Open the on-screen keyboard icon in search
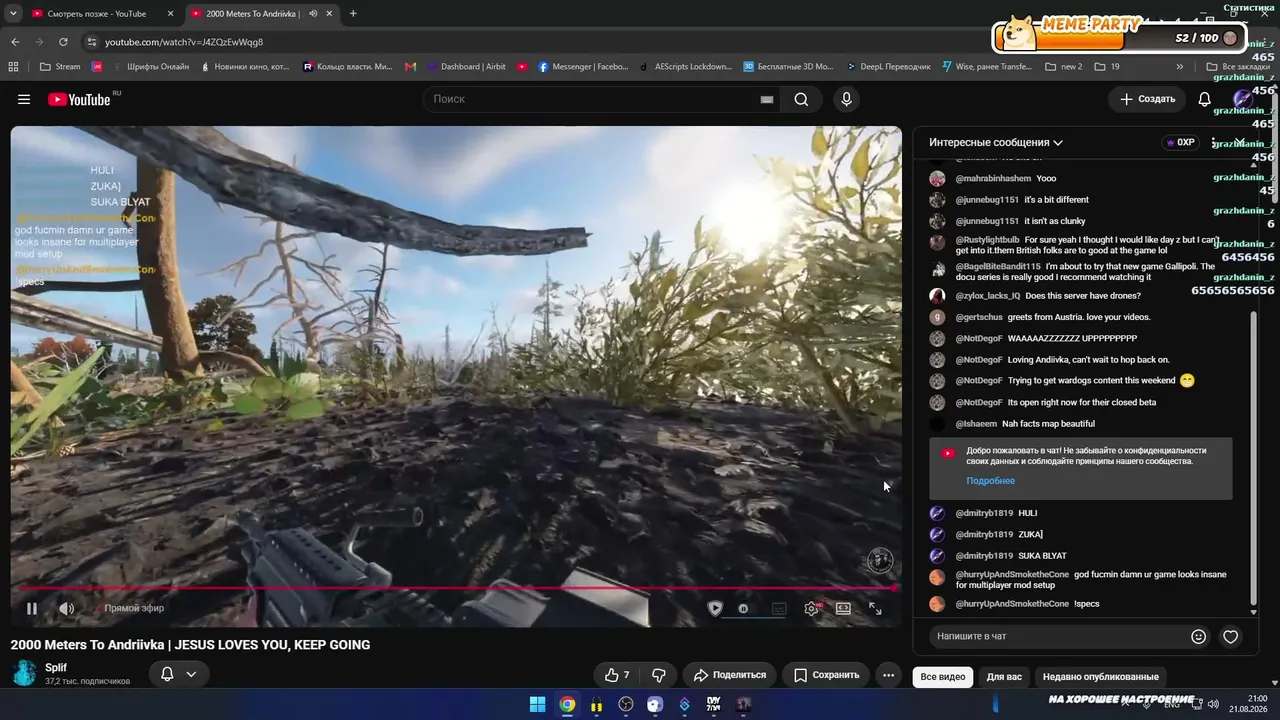Screen dimensions: 1280x720 (x=767, y=99)
